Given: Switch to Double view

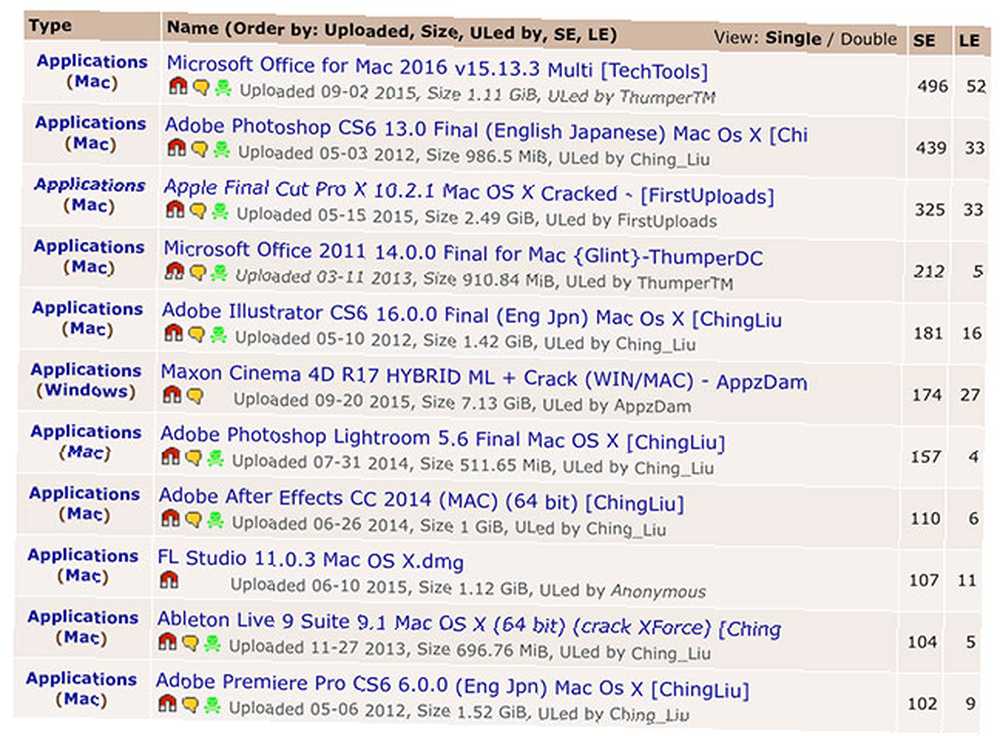Looking at the screenshot, I should pyautogui.click(x=868, y=39).
